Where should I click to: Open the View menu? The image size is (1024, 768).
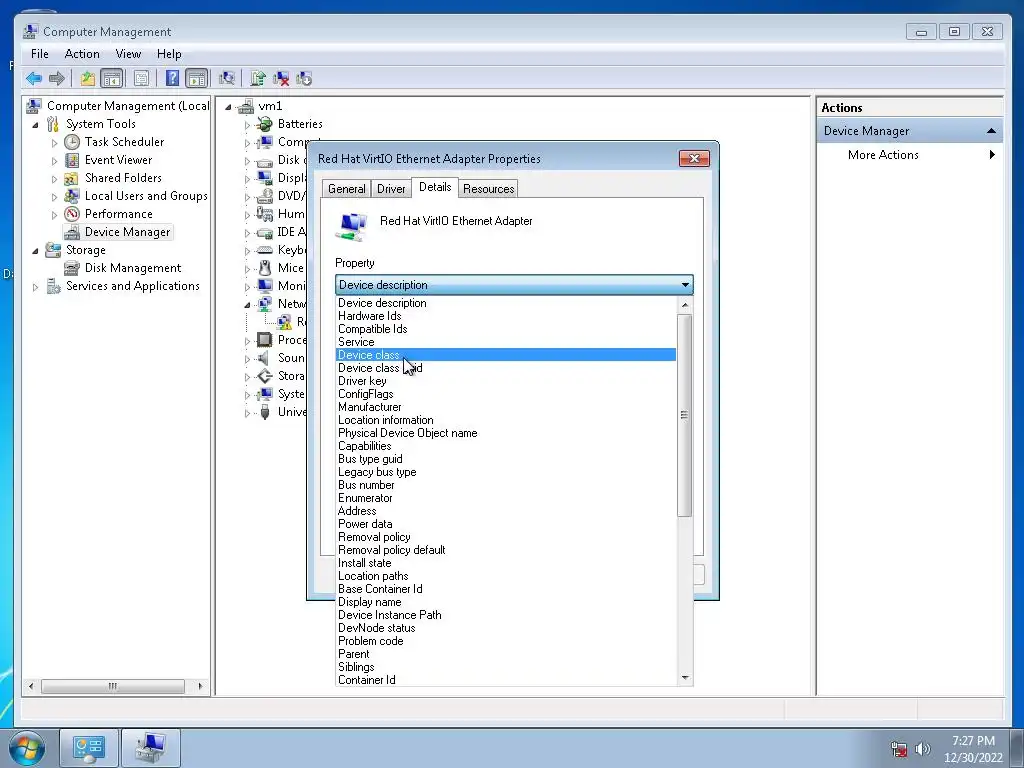click(x=128, y=54)
